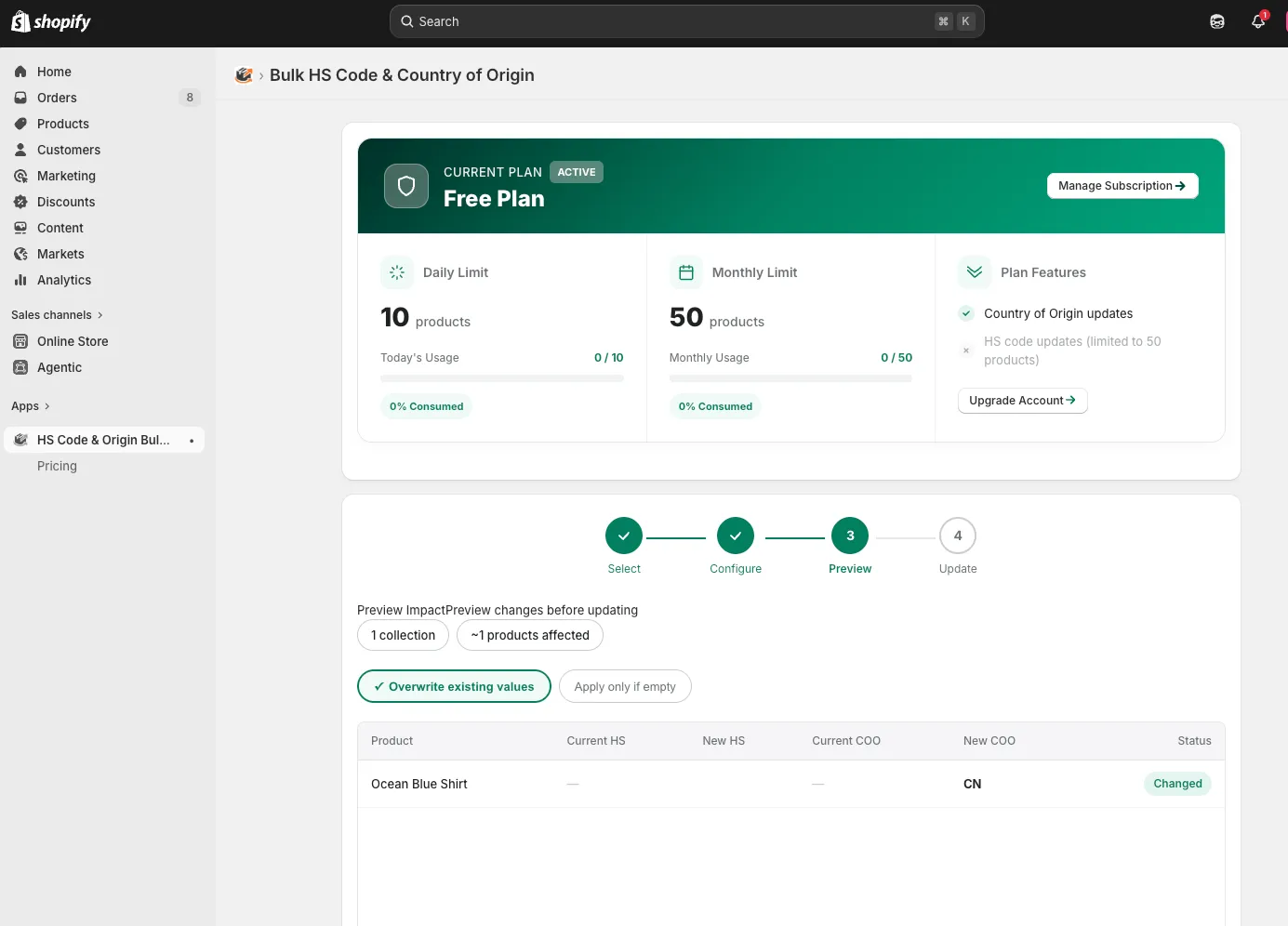
Task: Click the Ocean Blue Shirt row
Action: click(x=791, y=784)
